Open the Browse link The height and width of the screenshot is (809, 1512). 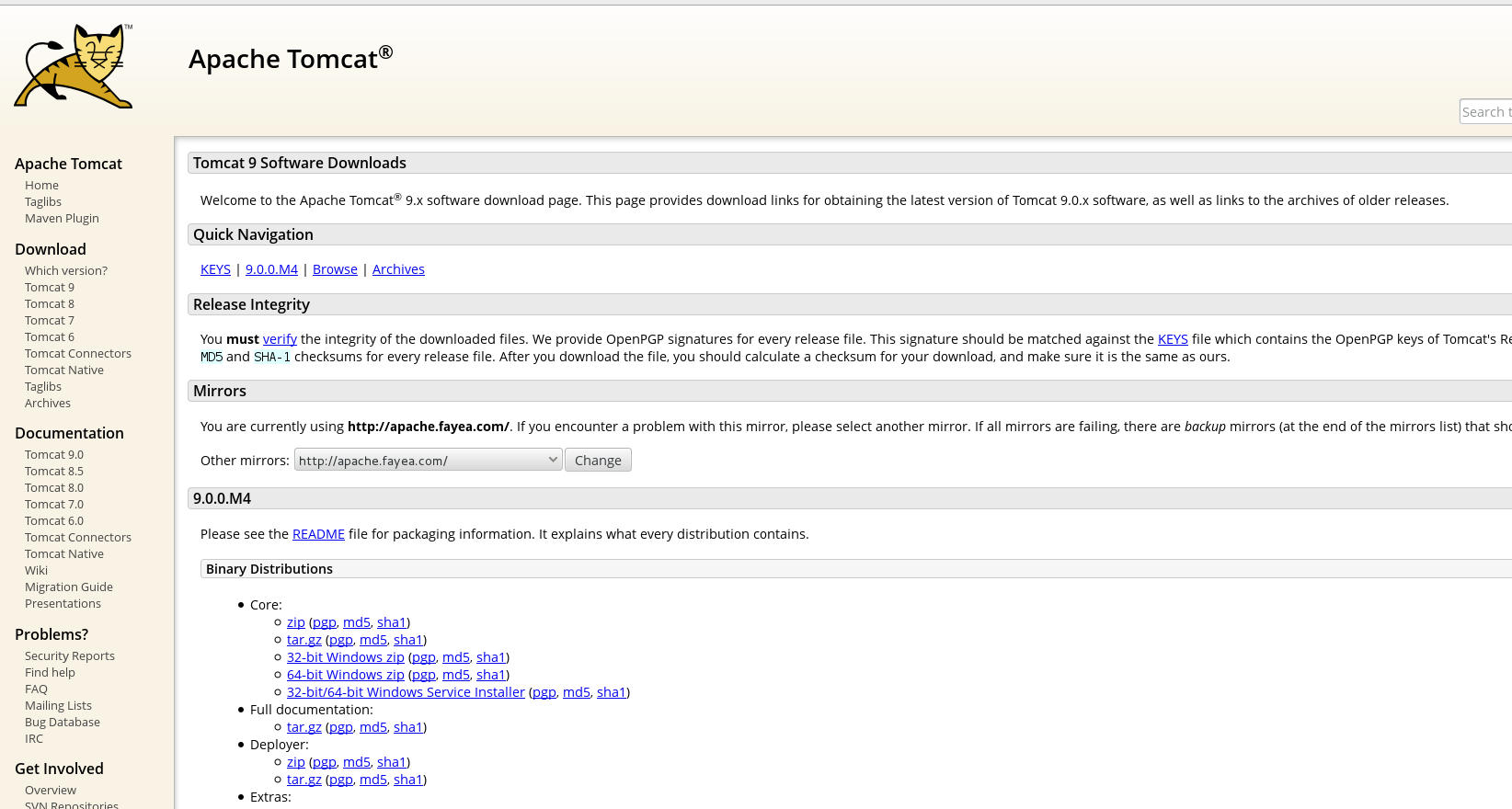335,269
